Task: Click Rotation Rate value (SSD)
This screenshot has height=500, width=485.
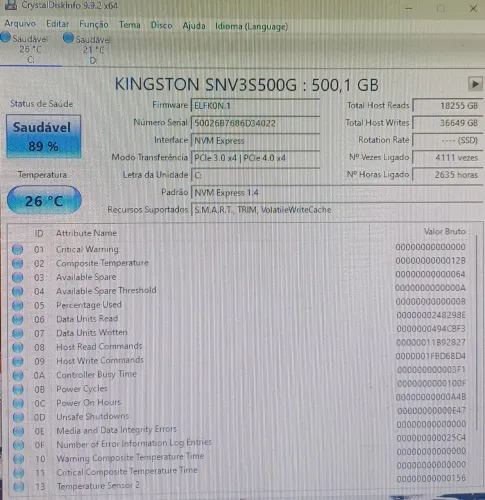Action: (447, 140)
